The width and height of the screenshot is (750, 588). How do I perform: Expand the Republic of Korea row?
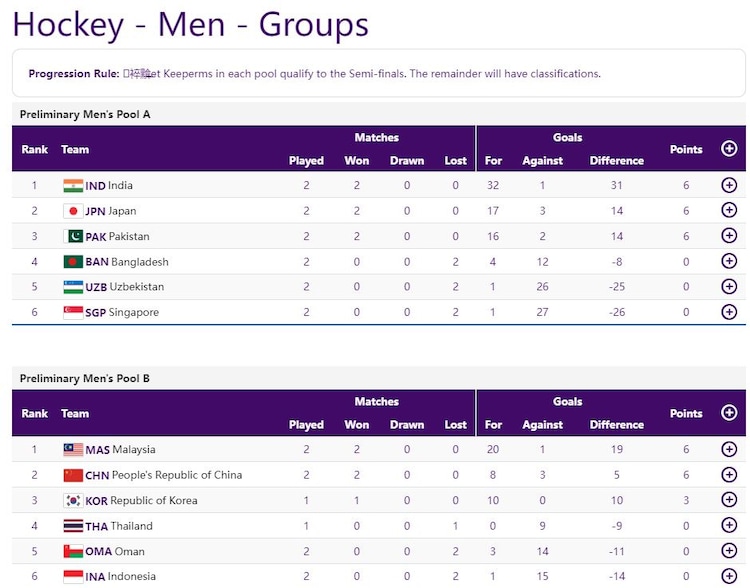729,501
